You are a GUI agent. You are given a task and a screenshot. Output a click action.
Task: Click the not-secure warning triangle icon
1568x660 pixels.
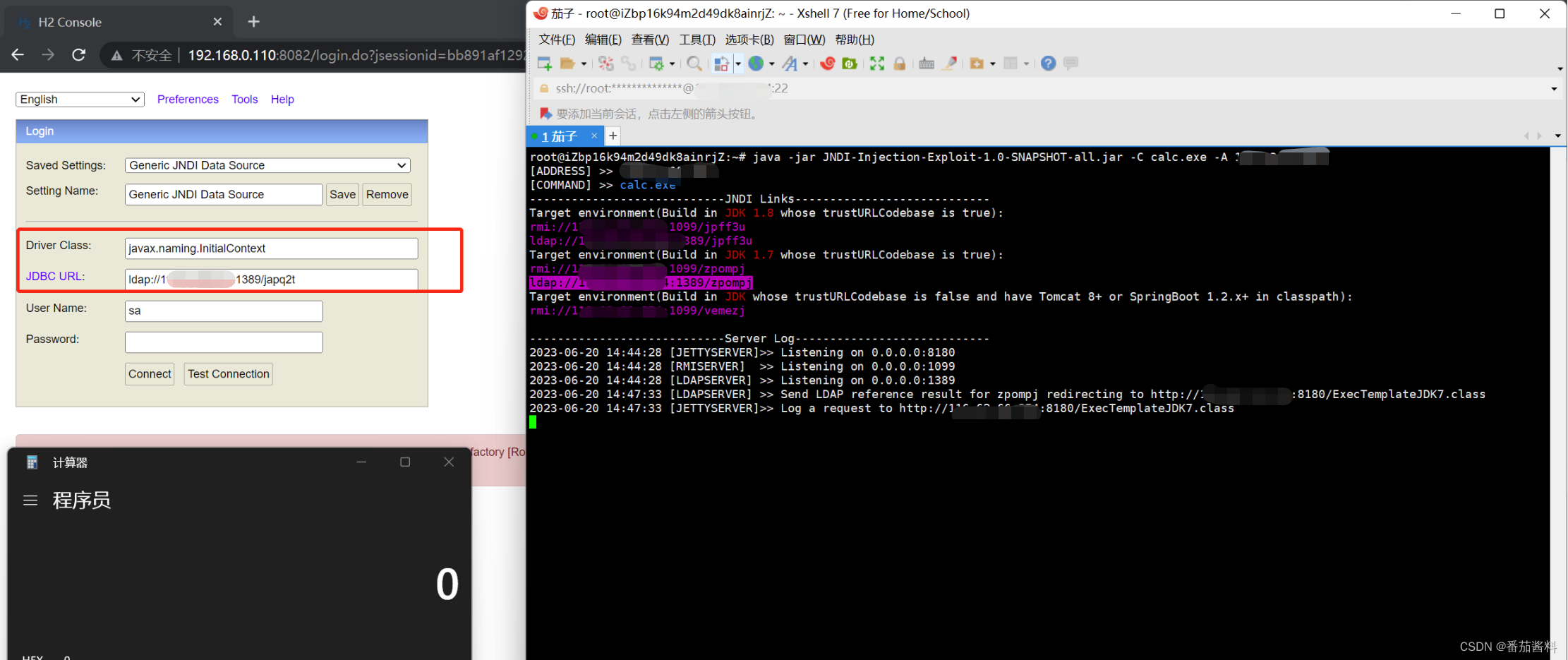[116, 55]
